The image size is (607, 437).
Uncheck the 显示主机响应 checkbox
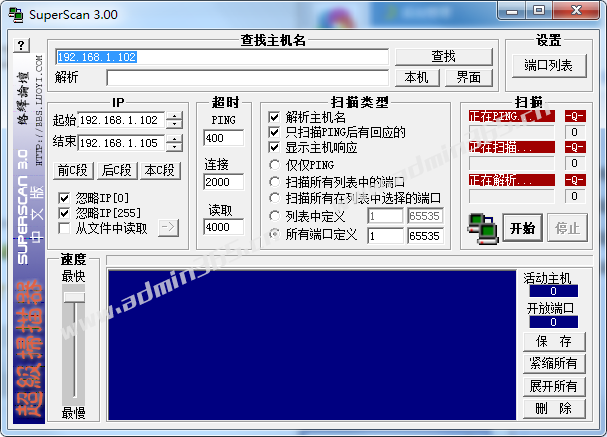tap(274, 147)
